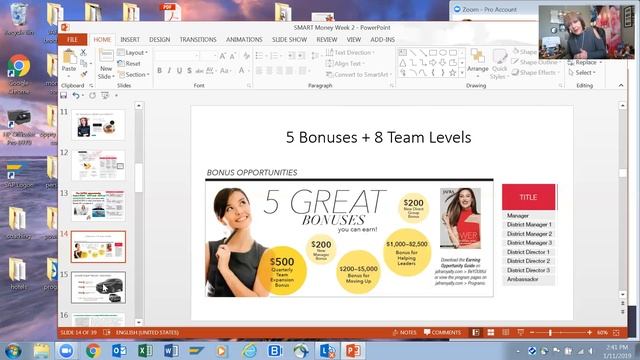Switch to the DESIGN tab

pos(159,40)
